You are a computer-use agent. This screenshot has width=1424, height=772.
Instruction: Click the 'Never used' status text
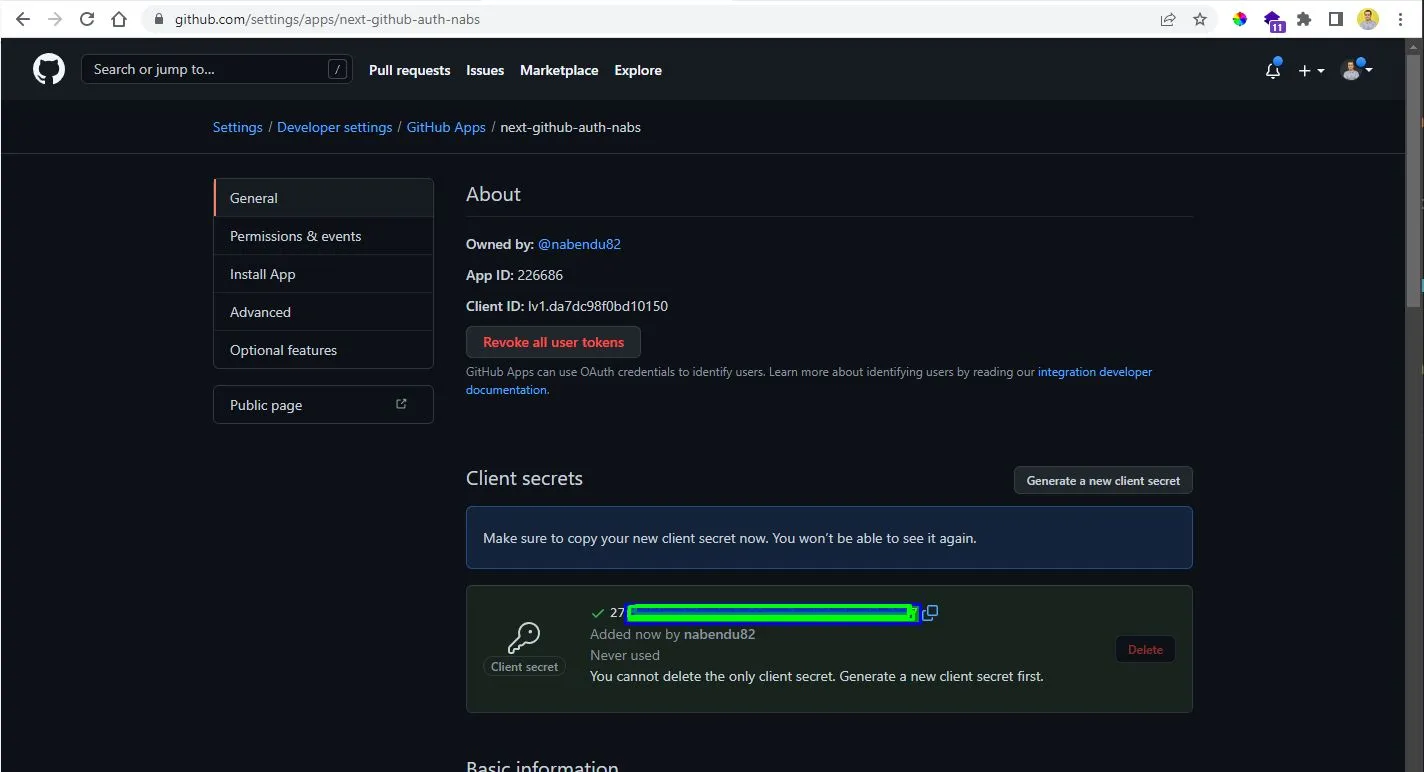pos(625,655)
